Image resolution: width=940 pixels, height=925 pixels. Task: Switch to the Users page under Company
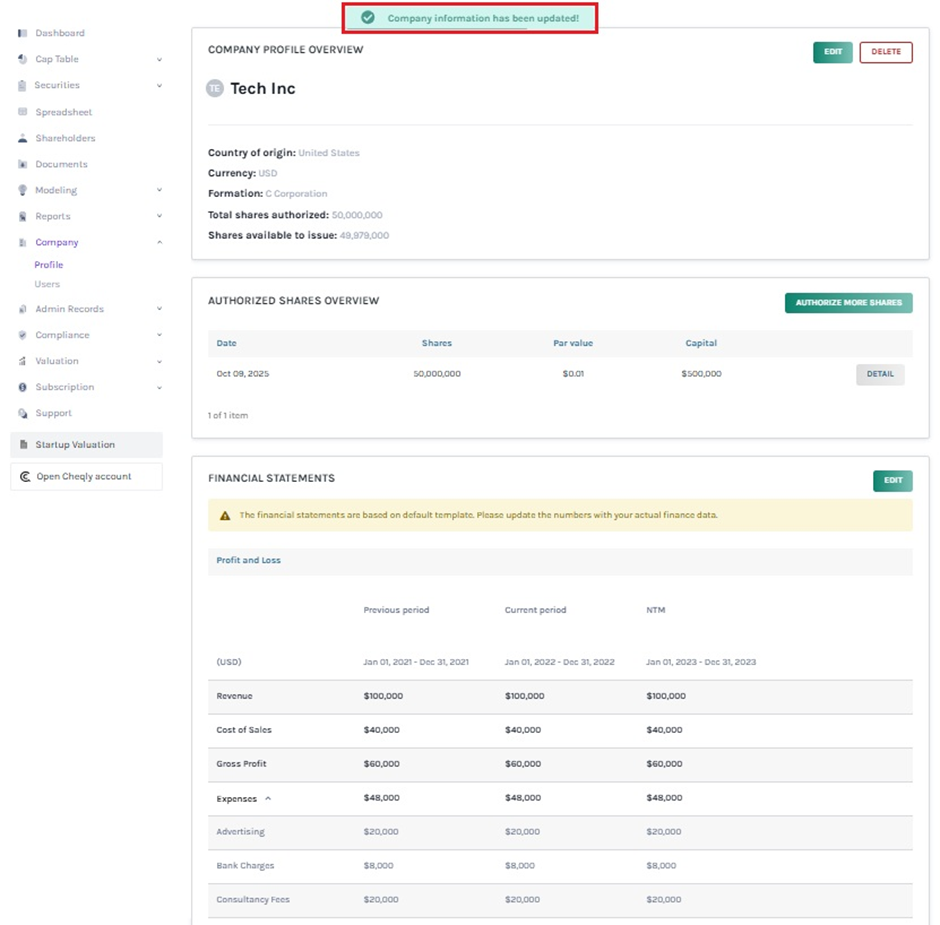click(49, 284)
